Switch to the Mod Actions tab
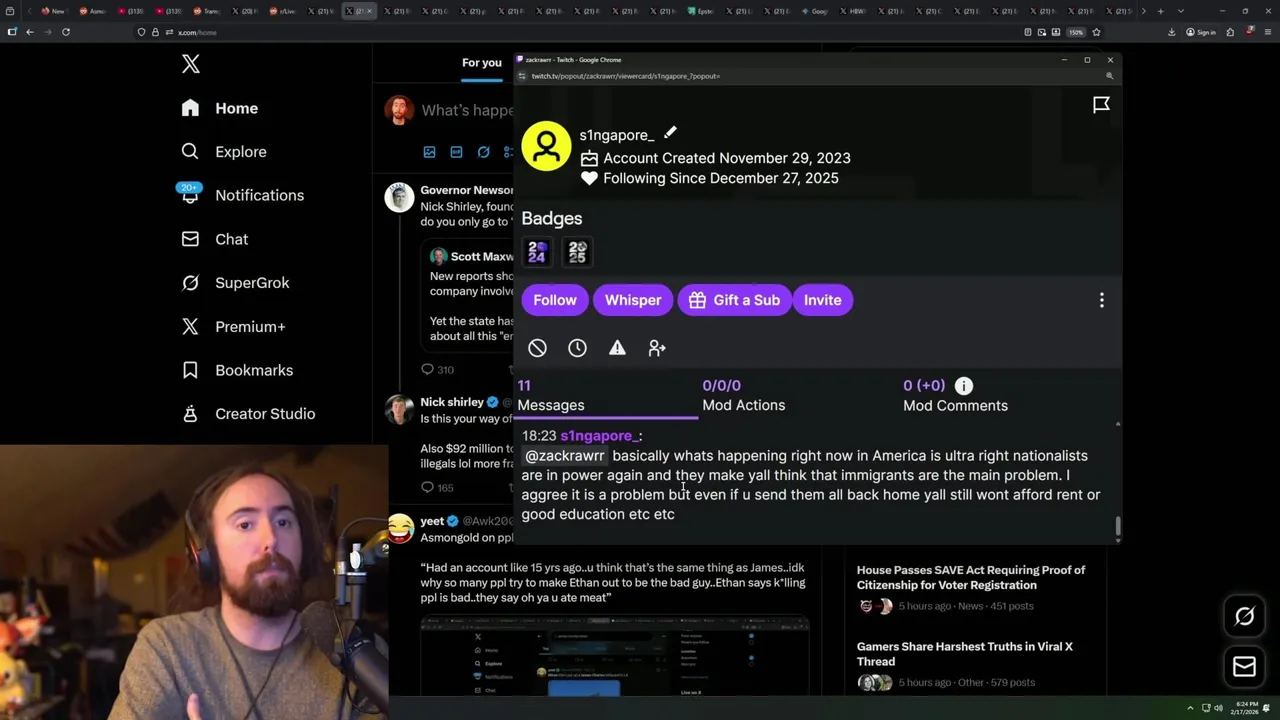This screenshot has height=720, width=1280. coord(744,395)
